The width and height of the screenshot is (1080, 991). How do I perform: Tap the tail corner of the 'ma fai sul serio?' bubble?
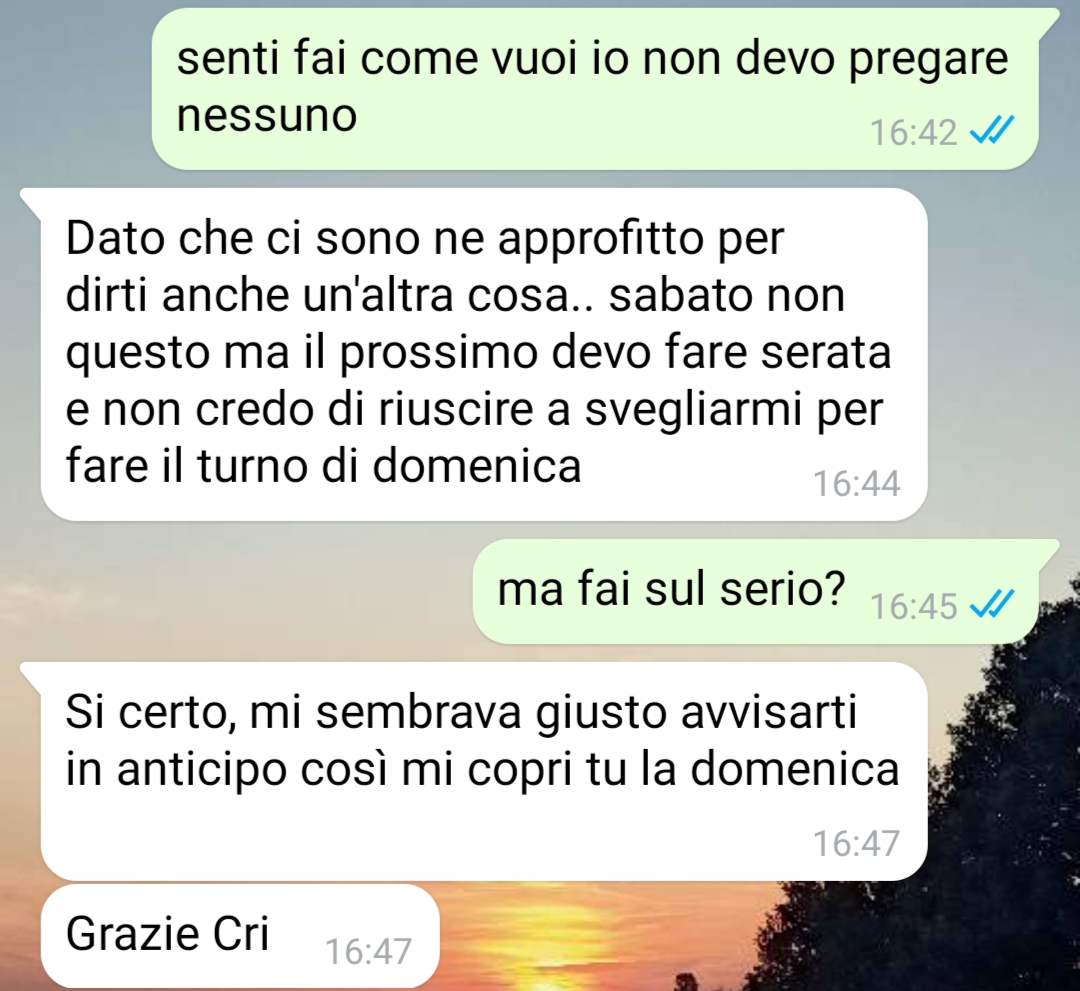[x=1048, y=549]
